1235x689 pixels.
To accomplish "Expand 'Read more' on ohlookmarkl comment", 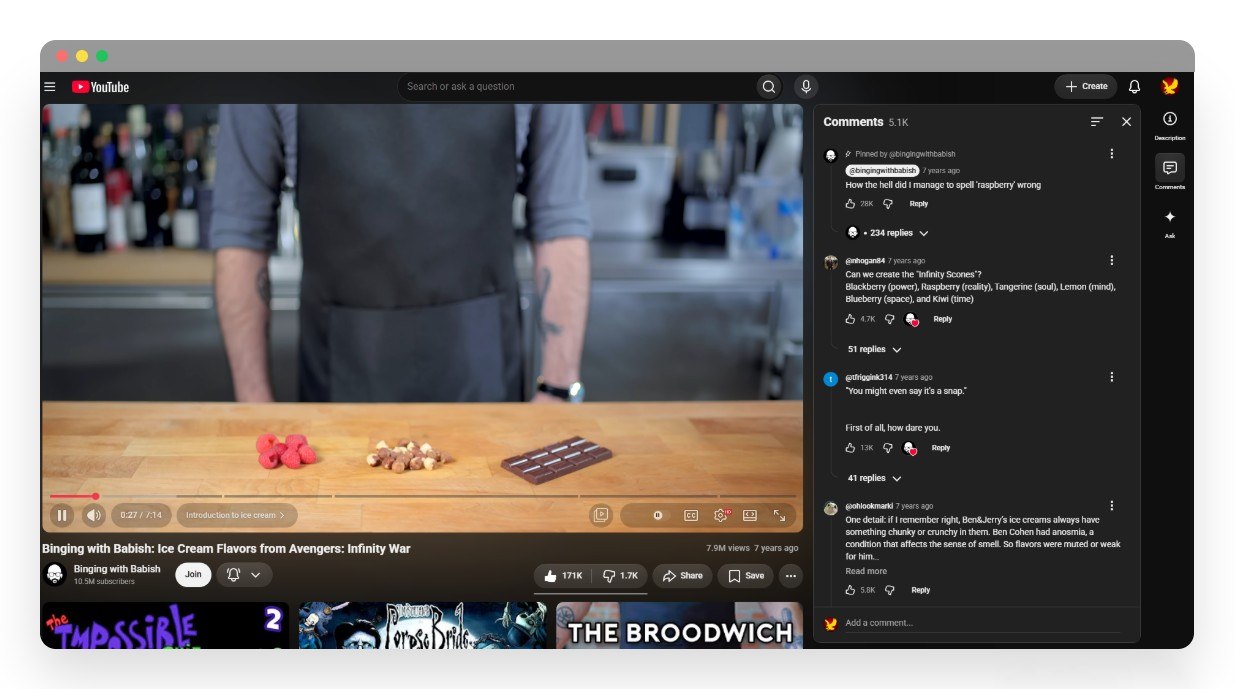I will [x=866, y=571].
